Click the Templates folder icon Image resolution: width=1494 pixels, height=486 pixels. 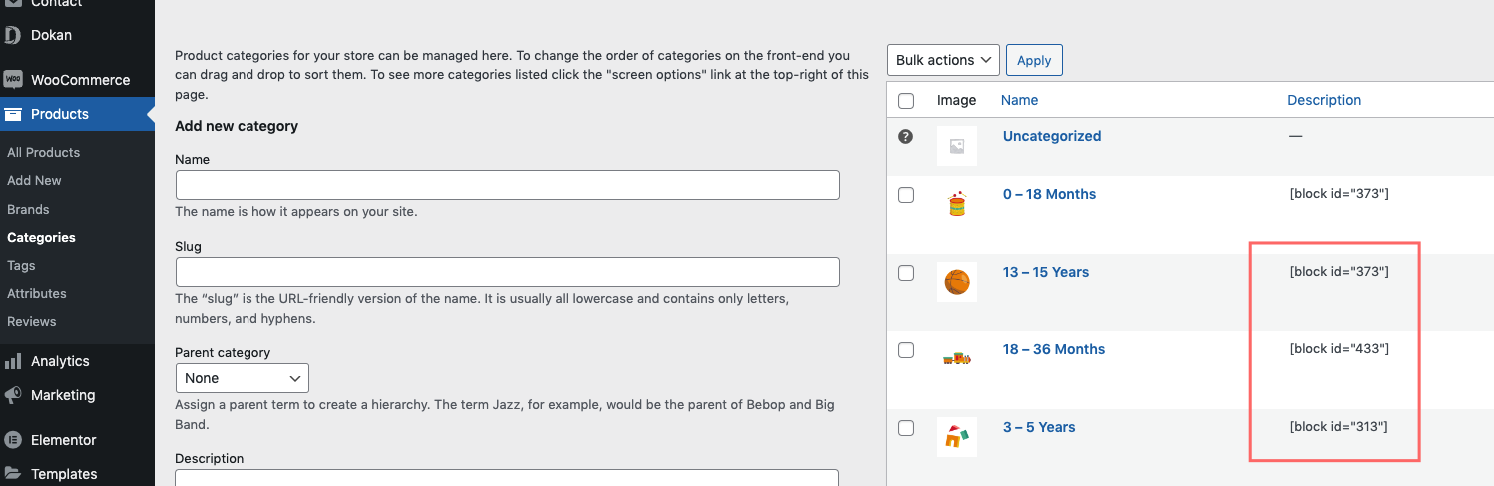point(13,474)
